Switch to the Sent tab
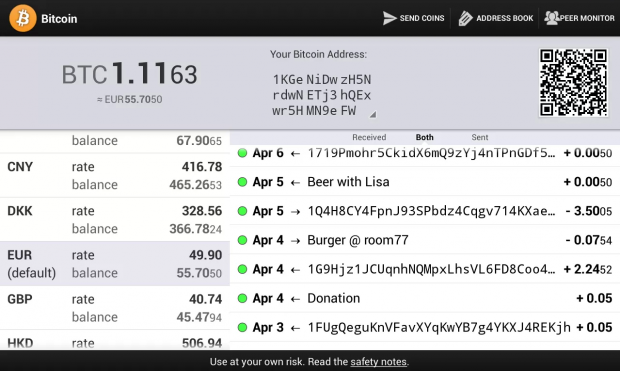The height and width of the screenshot is (371, 620). pos(480,137)
